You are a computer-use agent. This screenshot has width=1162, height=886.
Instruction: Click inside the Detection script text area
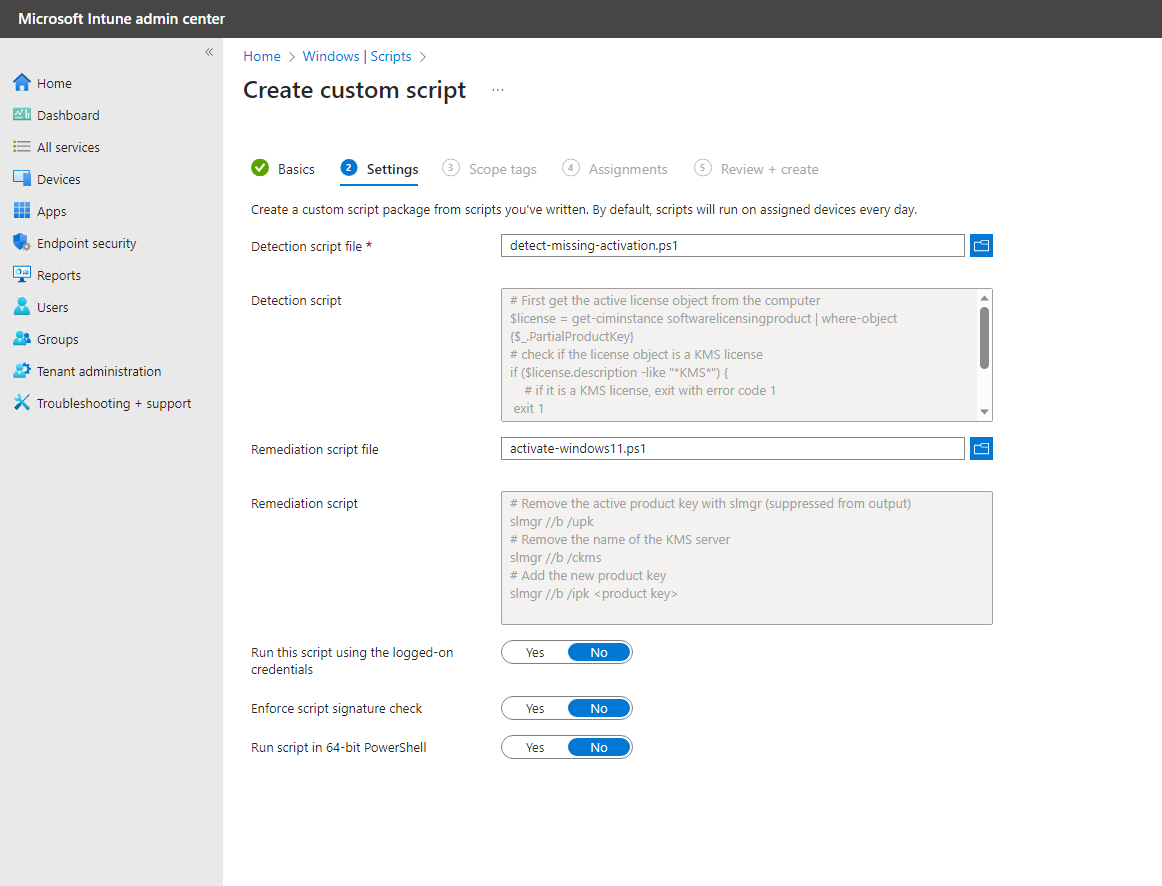click(x=739, y=355)
